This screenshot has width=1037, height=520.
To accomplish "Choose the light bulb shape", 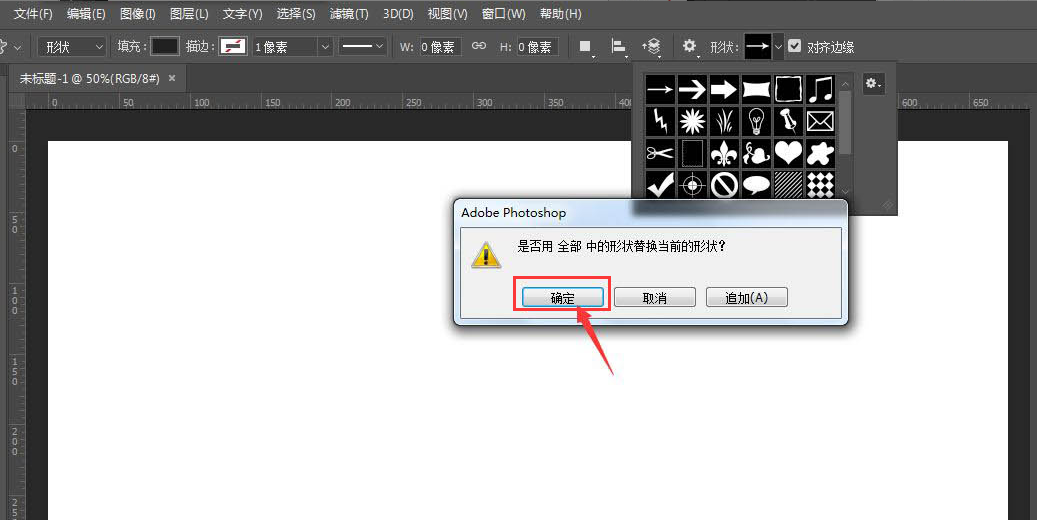I will (756, 121).
